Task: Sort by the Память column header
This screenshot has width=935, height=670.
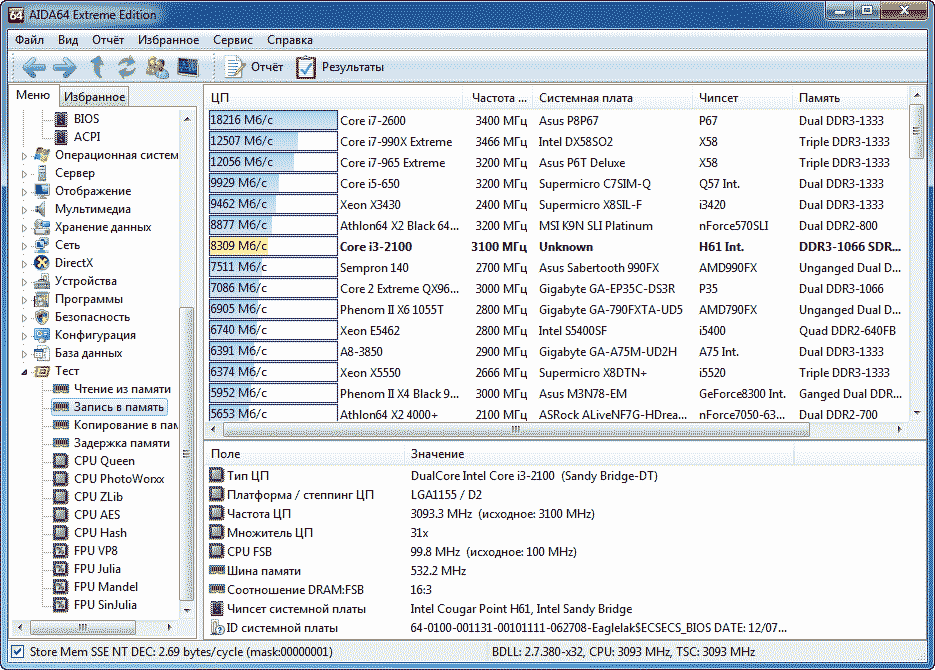Action: (x=850, y=98)
